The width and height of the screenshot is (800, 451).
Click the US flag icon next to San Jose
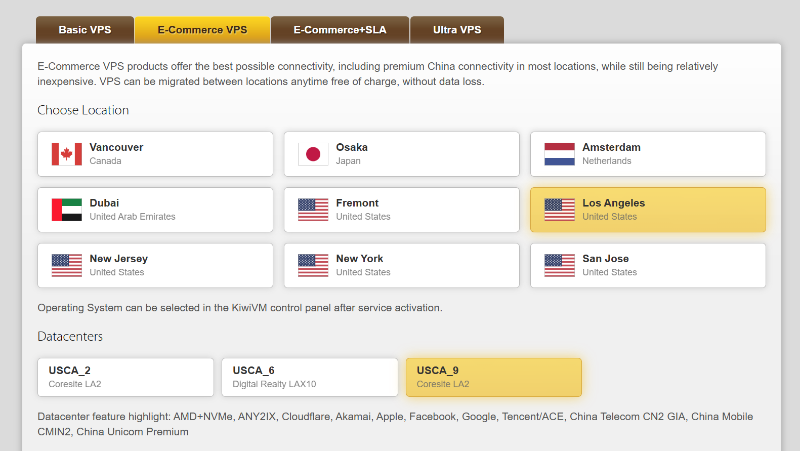point(560,265)
